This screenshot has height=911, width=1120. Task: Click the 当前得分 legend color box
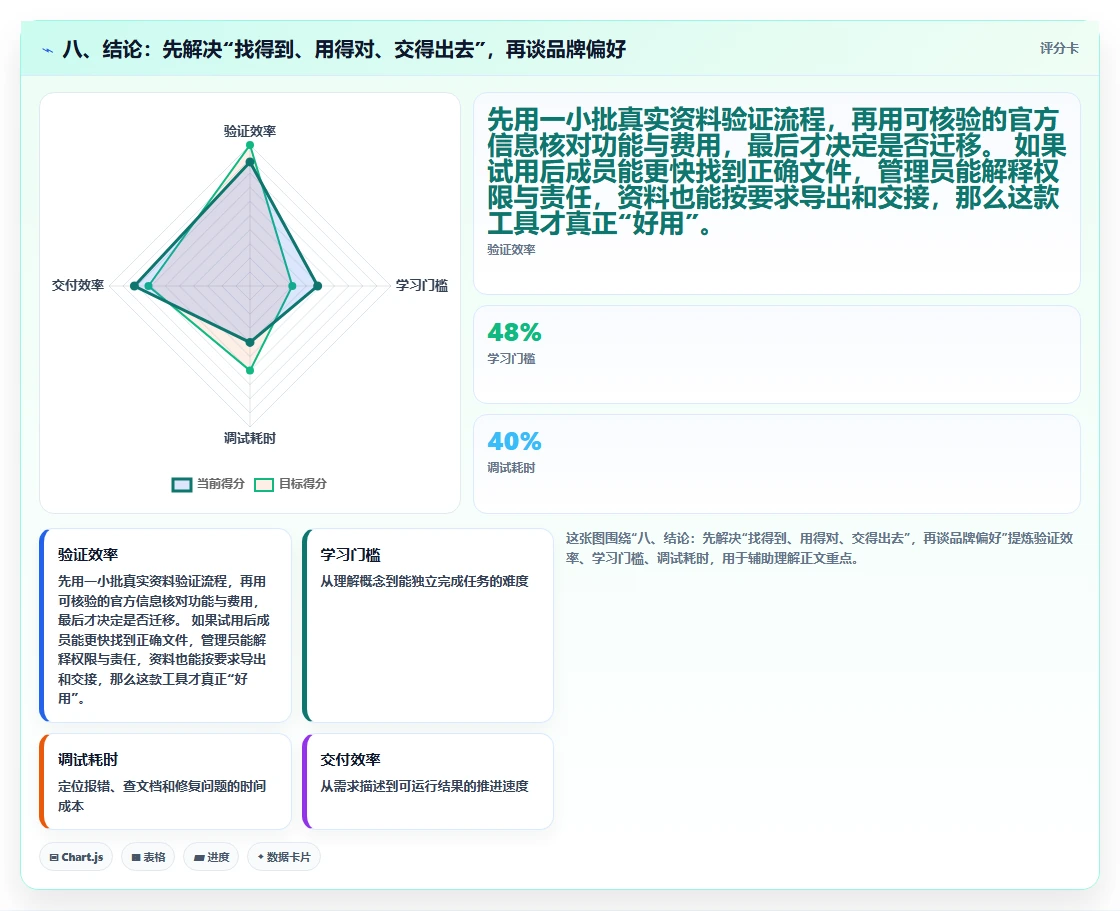click(182, 484)
